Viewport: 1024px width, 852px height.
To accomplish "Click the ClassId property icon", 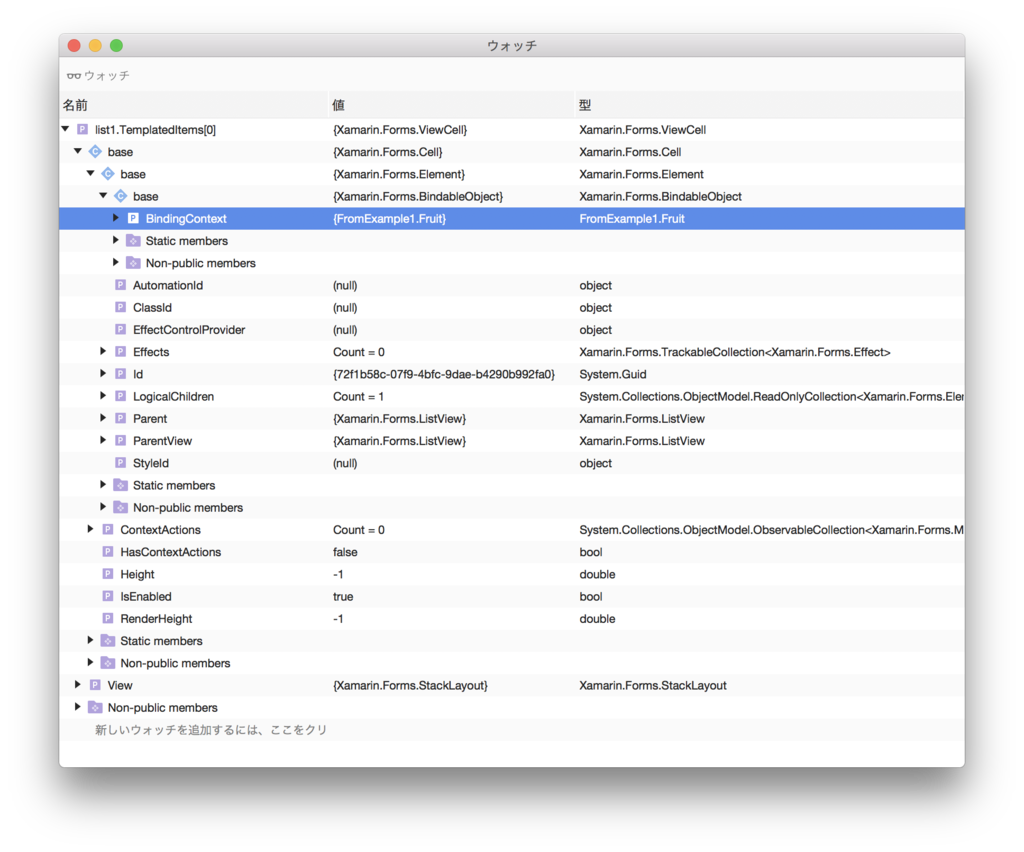I will (120, 307).
